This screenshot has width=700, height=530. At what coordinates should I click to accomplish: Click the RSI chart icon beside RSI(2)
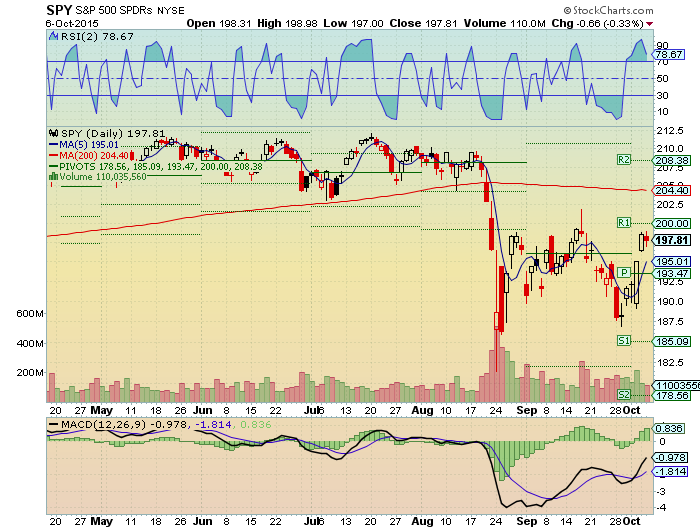point(54,37)
